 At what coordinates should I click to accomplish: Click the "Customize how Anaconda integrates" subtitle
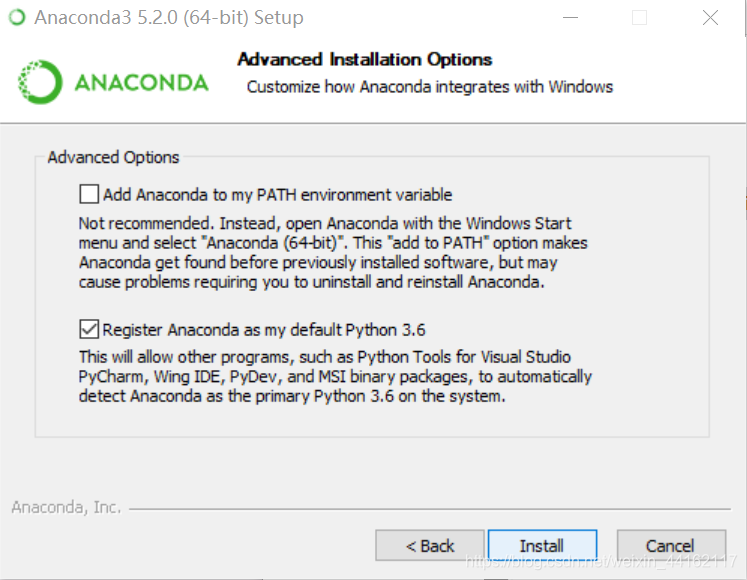(430, 87)
